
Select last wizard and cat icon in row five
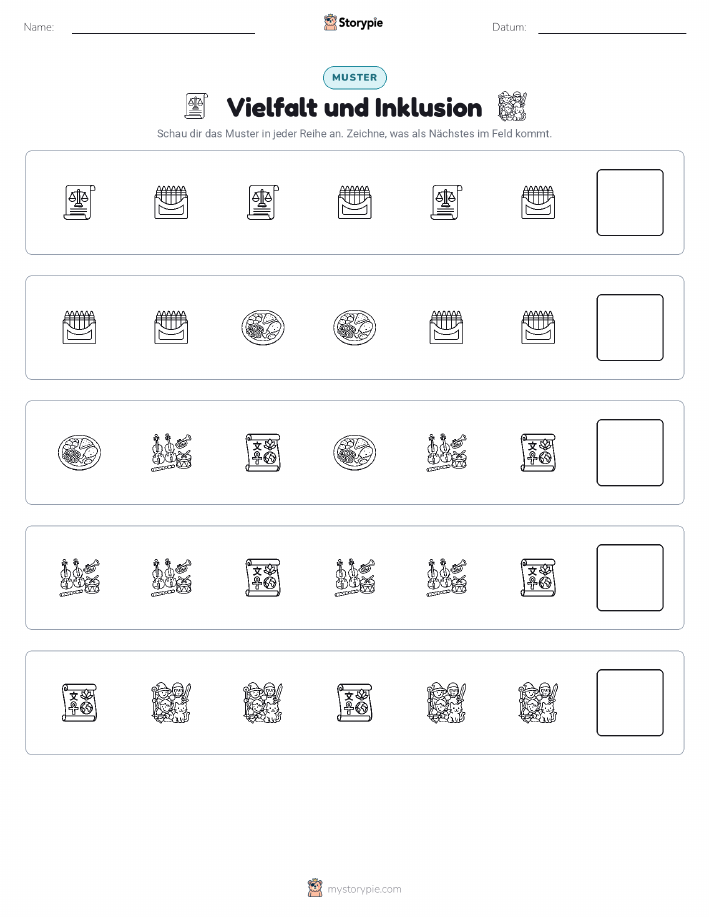tap(538, 702)
